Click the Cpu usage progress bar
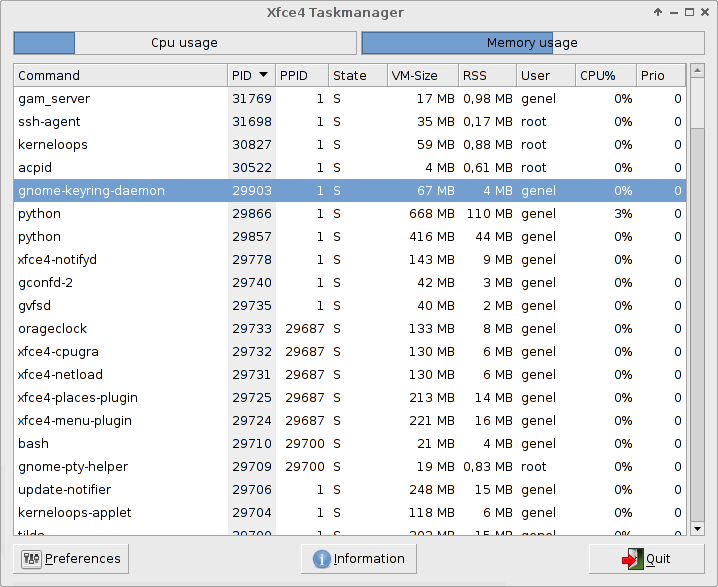This screenshot has width=718, height=587. [x=184, y=43]
